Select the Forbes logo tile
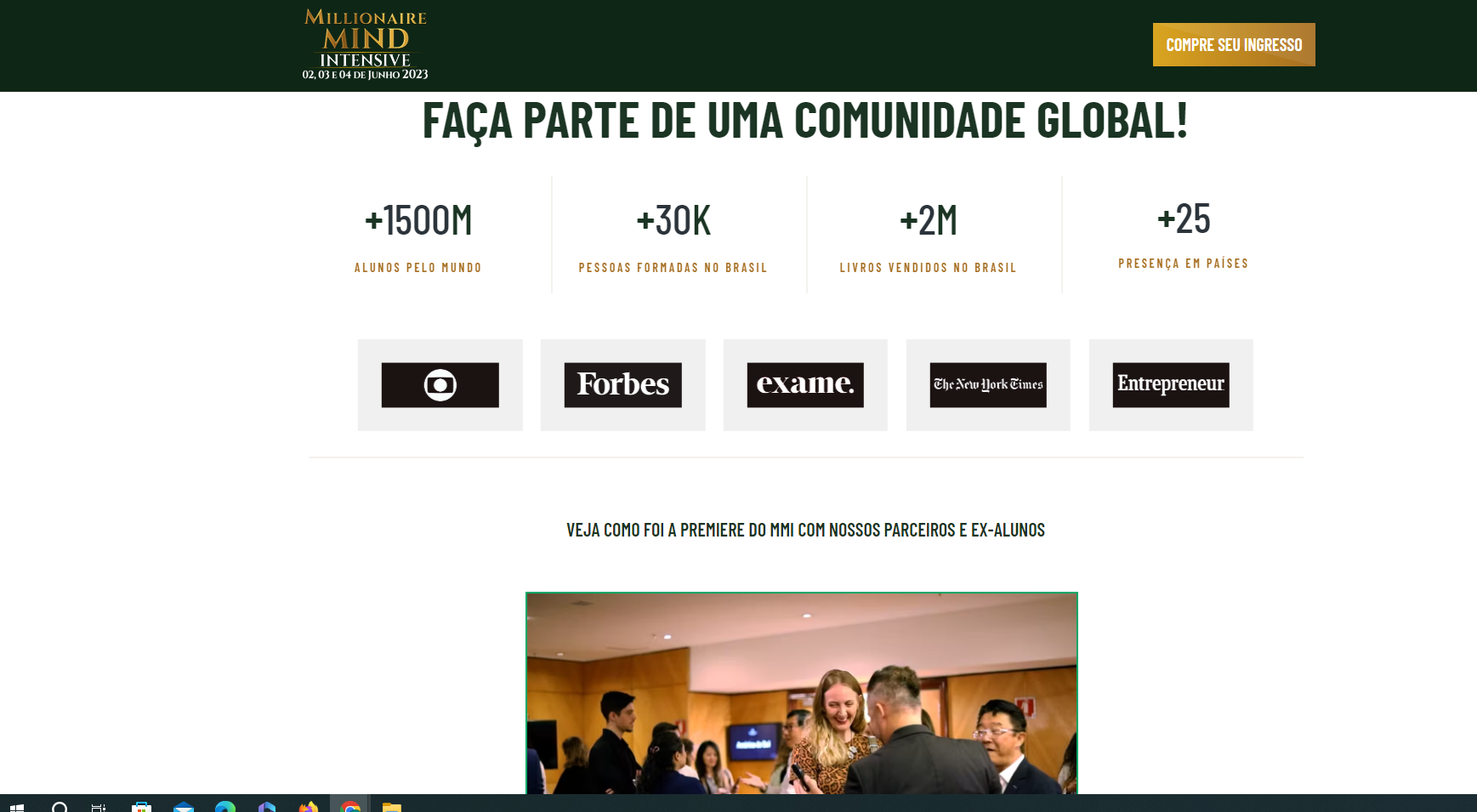Viewport: 1477px width, 812px height. click(623, 385)
